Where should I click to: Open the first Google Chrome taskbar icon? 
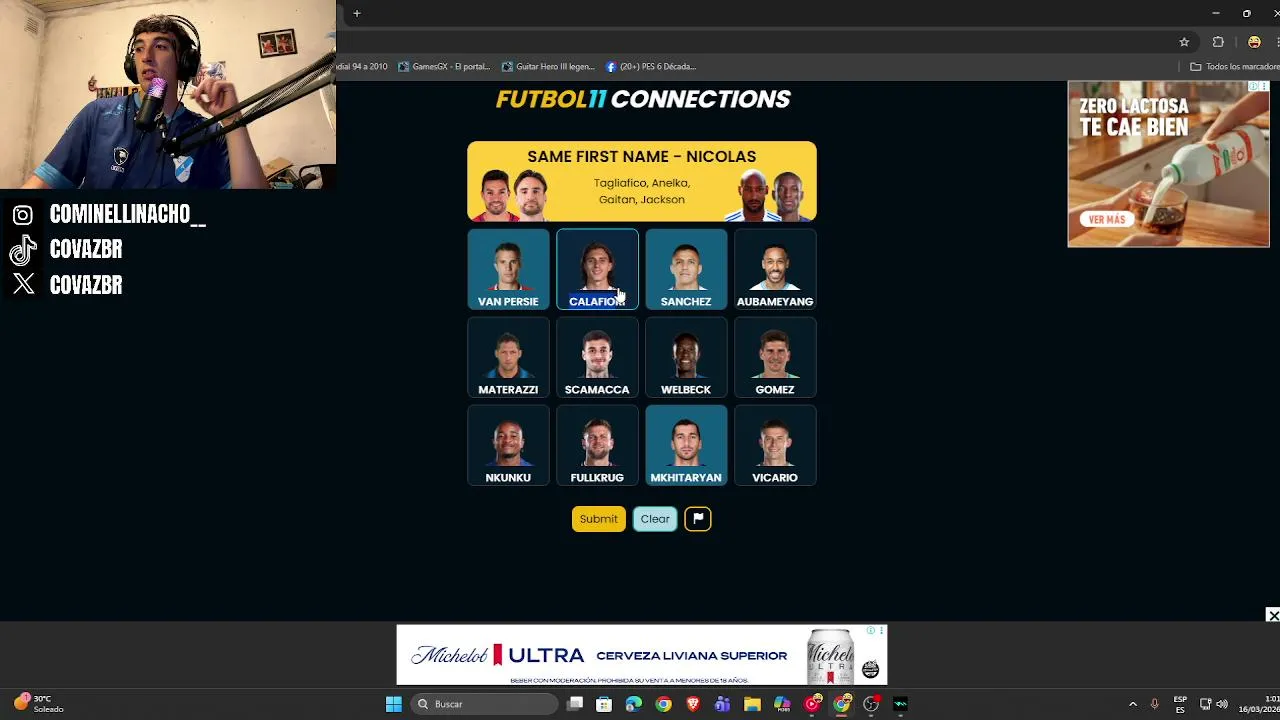[x=663, y=704]
